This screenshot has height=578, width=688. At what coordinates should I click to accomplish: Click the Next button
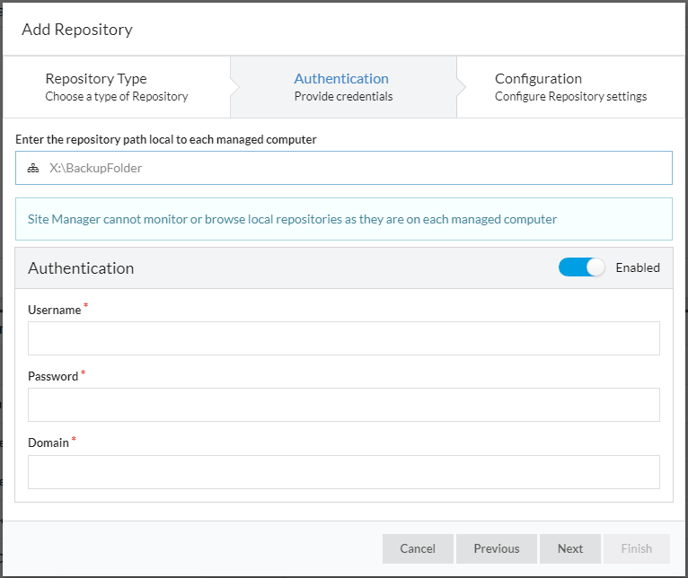(570, 549)
